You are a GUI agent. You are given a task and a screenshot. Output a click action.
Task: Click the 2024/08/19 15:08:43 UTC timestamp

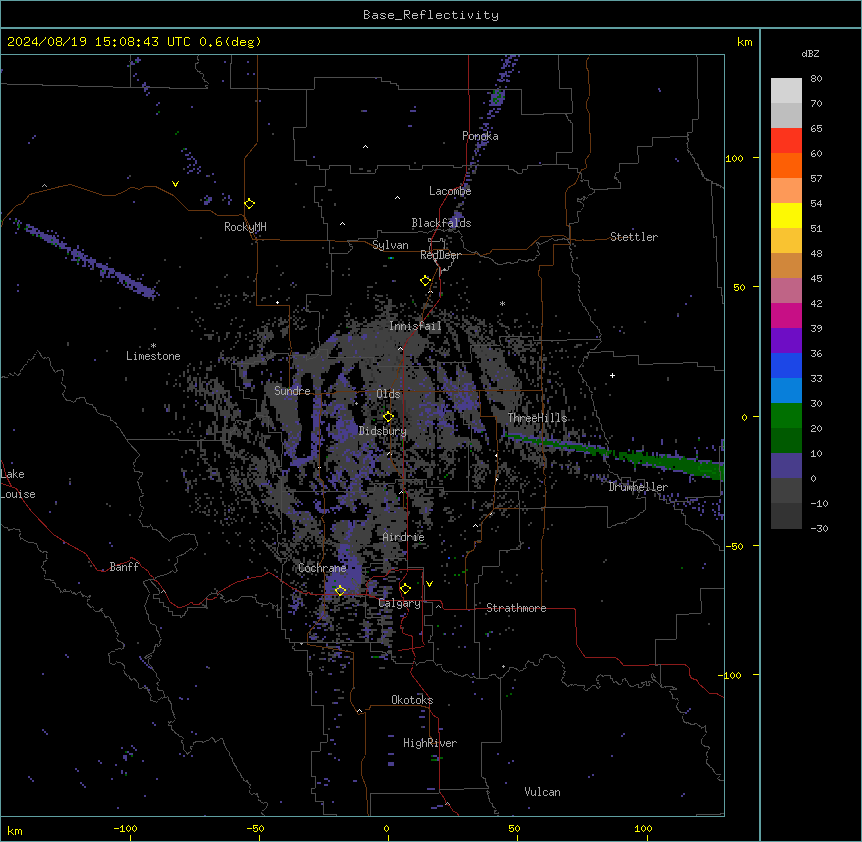99,42
